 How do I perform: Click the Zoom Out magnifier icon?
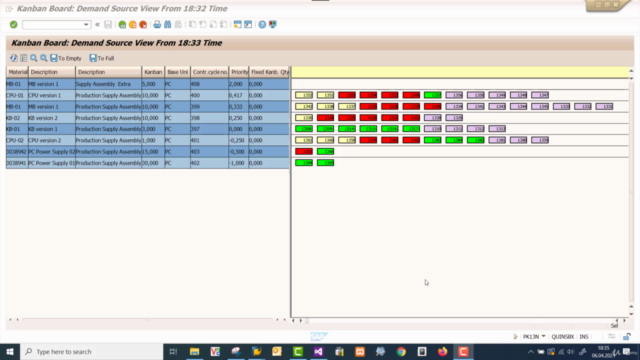(x=44, y=58)
